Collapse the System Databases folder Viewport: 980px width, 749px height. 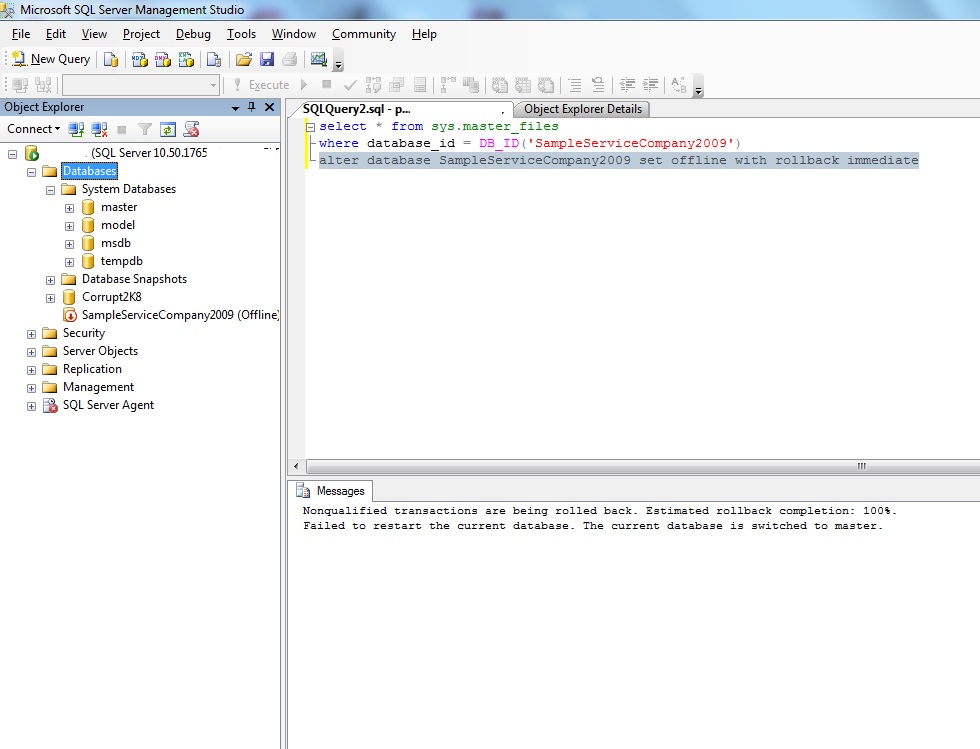(50, 189)
